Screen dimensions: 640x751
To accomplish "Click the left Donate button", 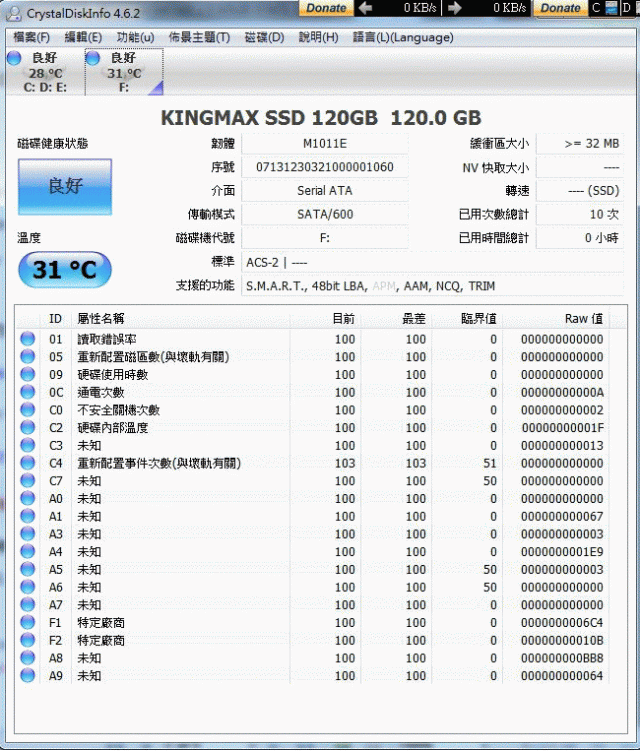I will click(326, 8).
